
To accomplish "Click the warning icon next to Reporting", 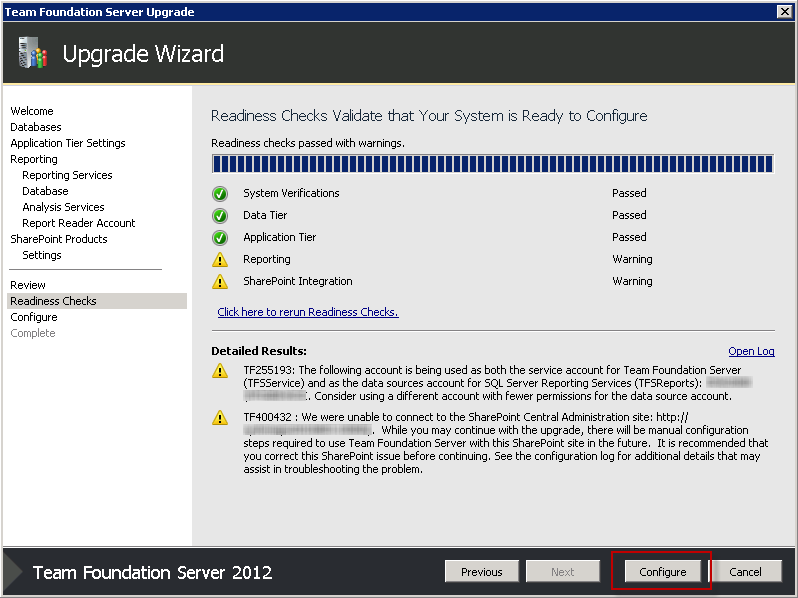I will click(220, 260).
